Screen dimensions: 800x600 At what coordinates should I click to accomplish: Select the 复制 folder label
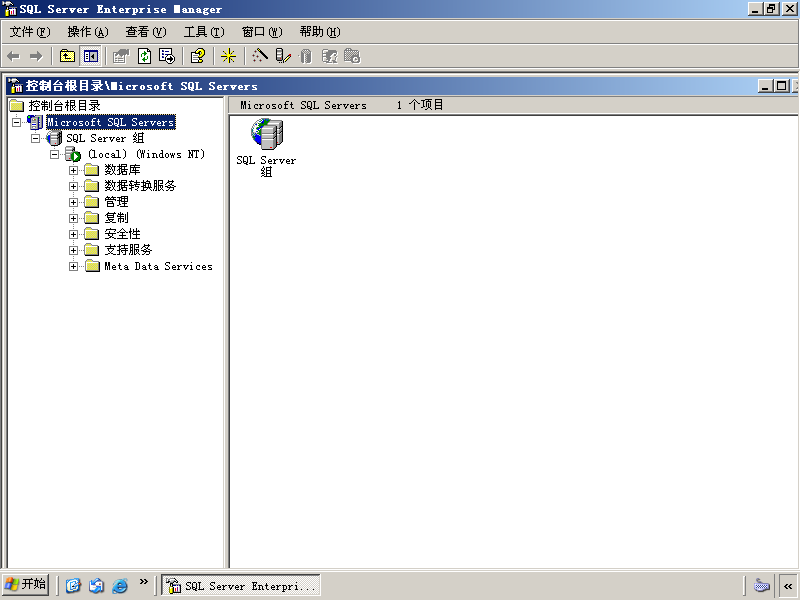[x=116, y=218]
